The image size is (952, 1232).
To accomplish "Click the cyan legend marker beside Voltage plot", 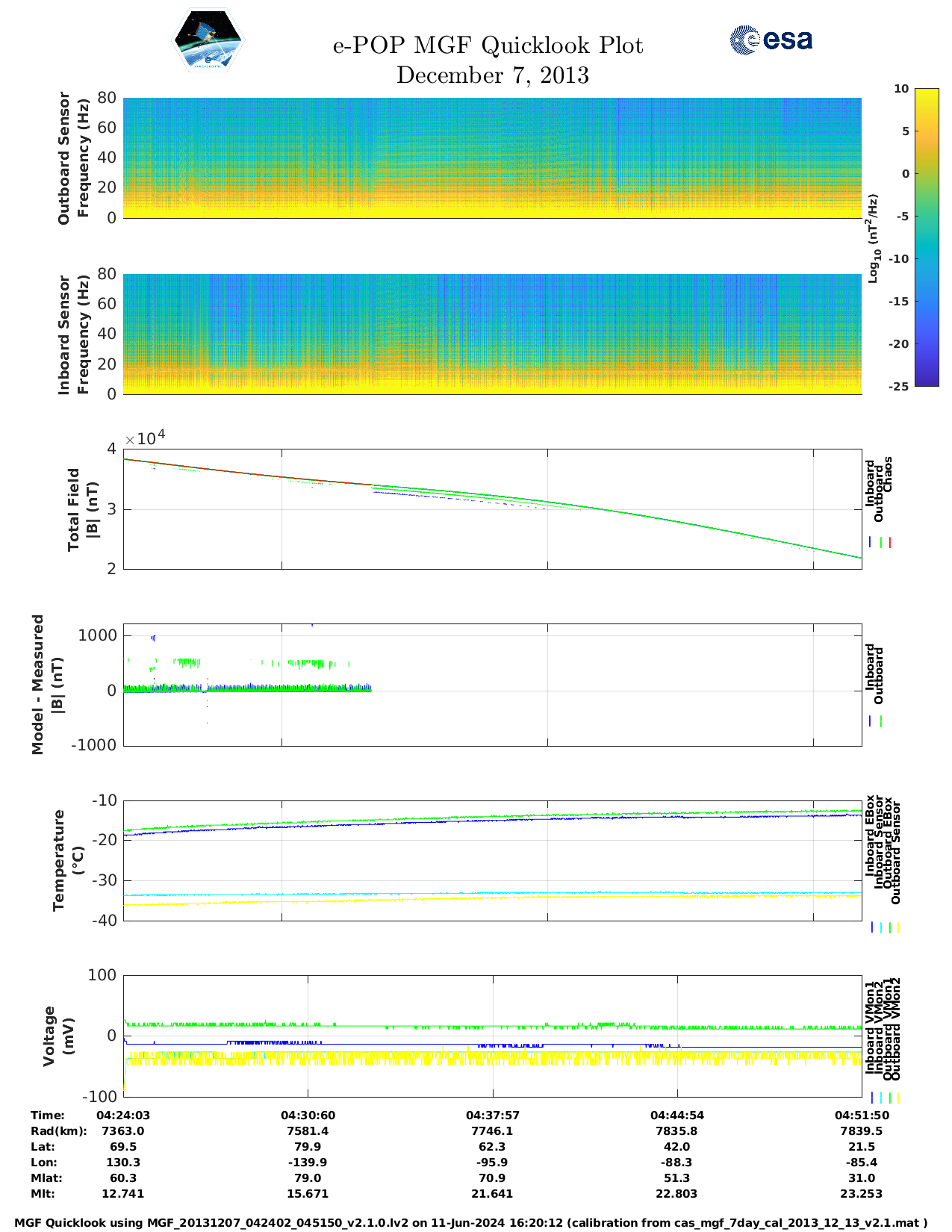I will pos(880,1098).
